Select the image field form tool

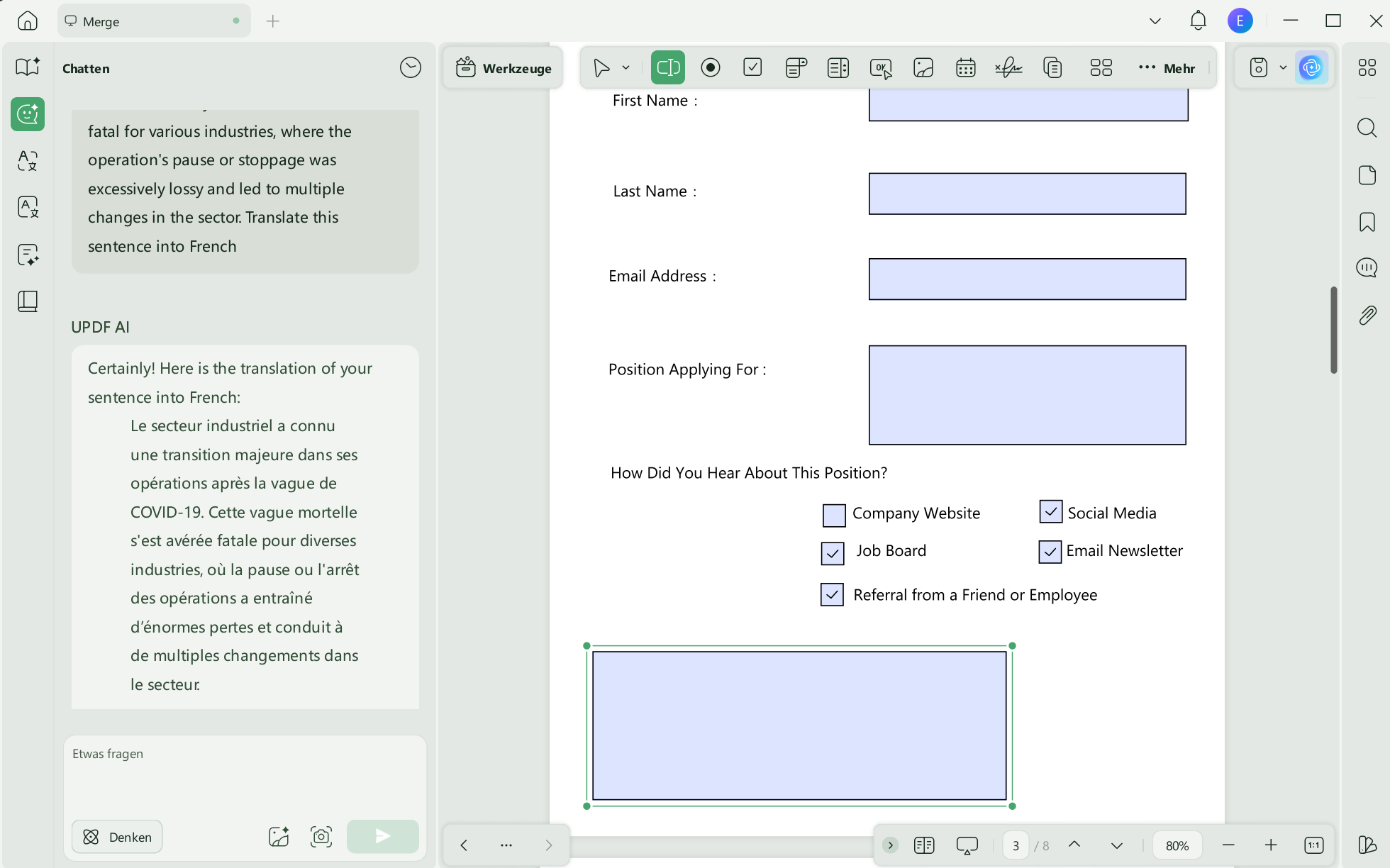(x=923, y=67)
